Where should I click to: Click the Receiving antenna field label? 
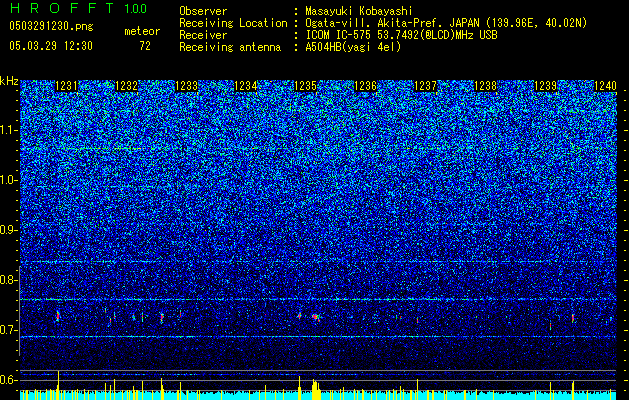pos(230,47)
